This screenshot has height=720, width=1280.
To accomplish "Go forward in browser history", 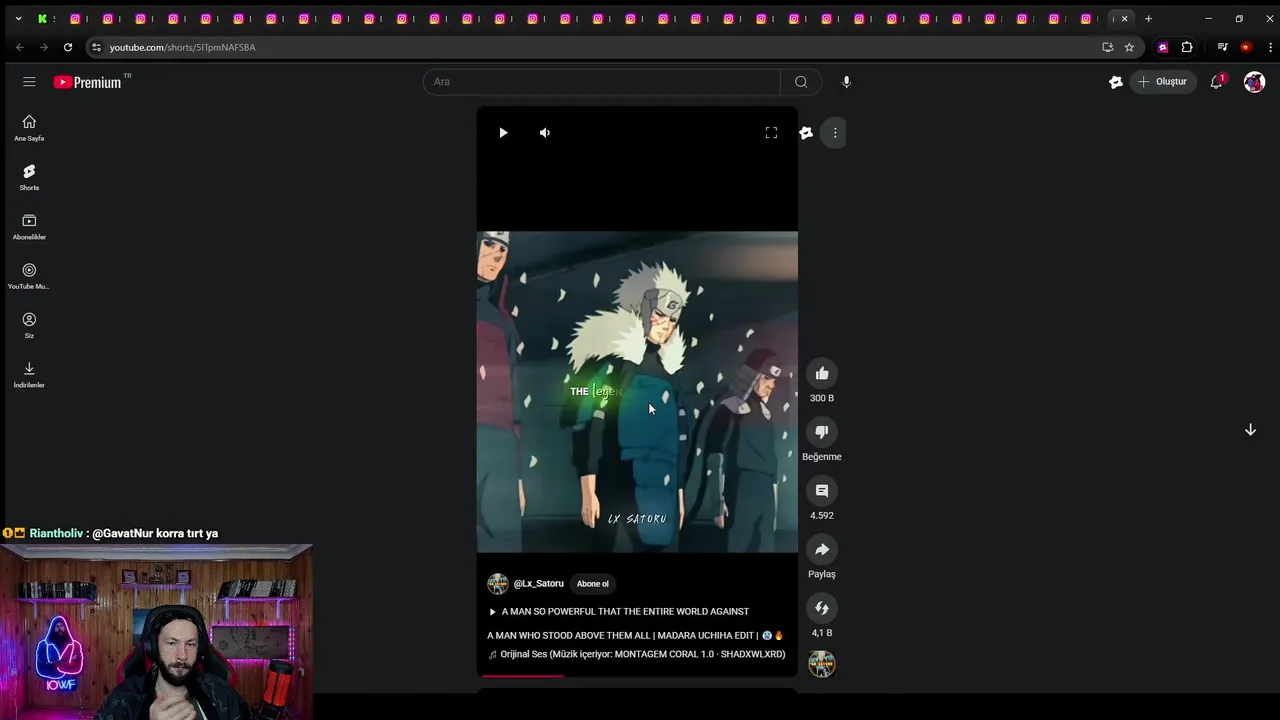I will pos(43,47).
